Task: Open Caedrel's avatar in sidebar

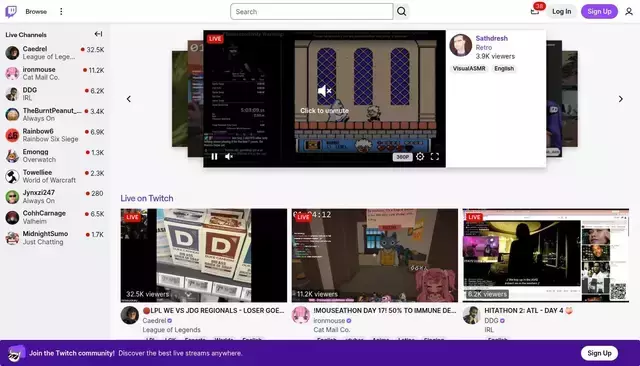Action: click(12, 53)
